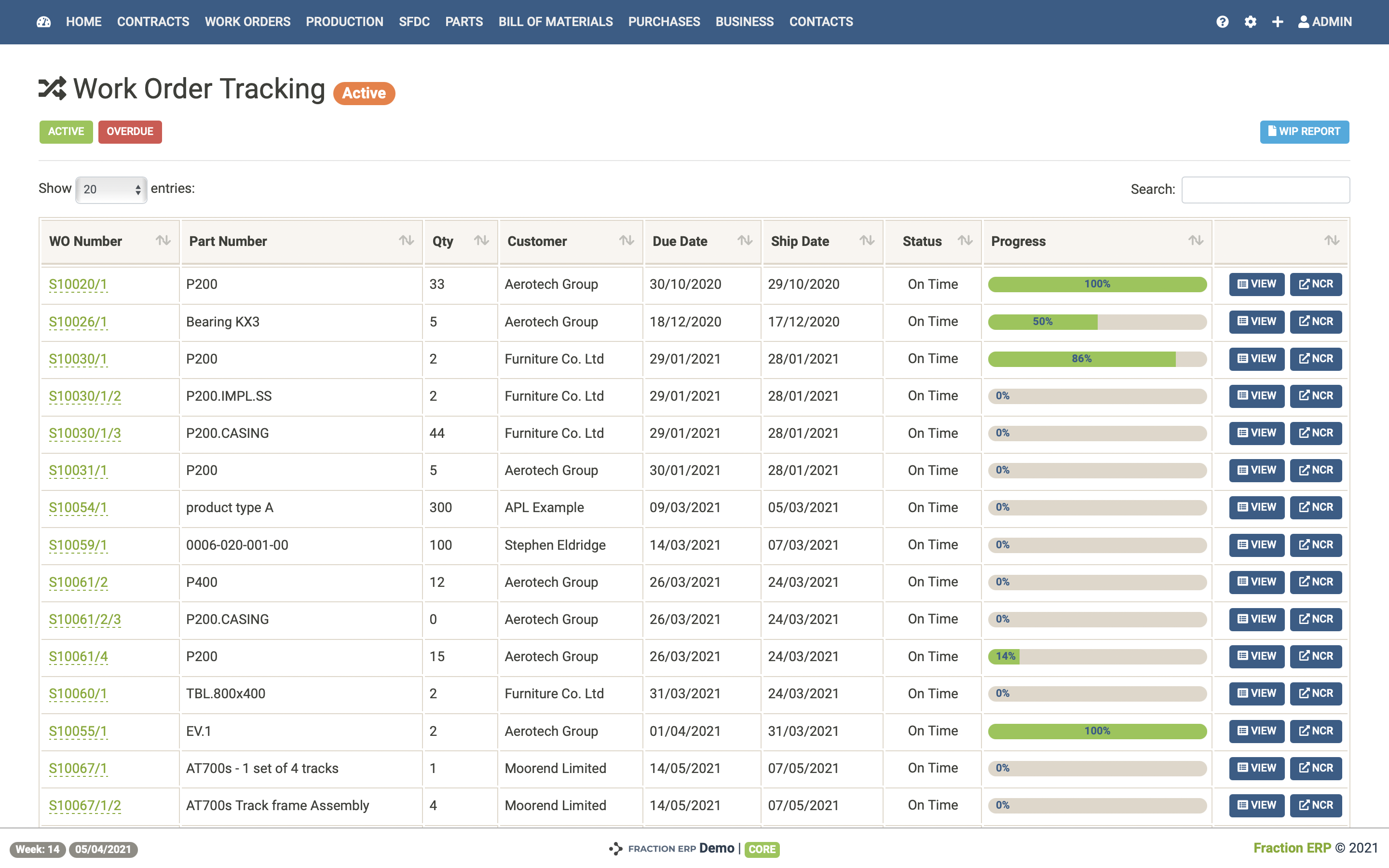Open work order S10054/1 link
1389x868 pixels.
[78, 507]
